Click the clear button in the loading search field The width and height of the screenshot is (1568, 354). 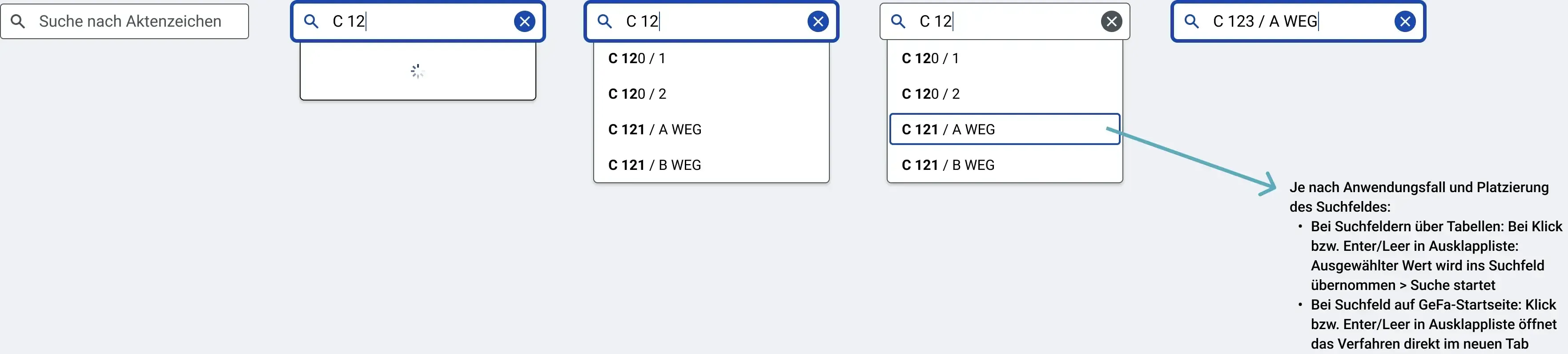click(x=524, y=21)
